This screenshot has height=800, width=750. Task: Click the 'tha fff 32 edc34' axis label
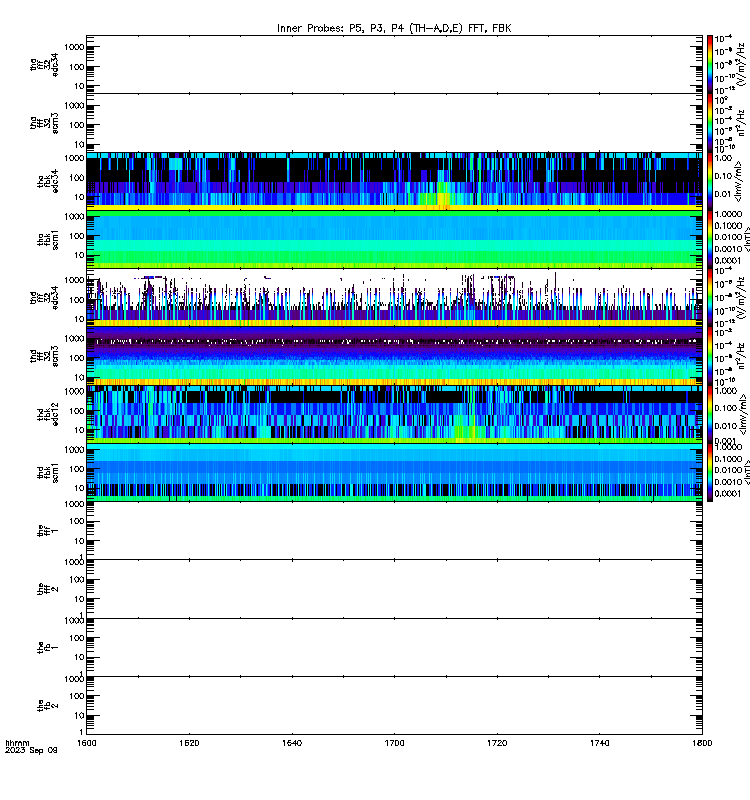point(44,64)
